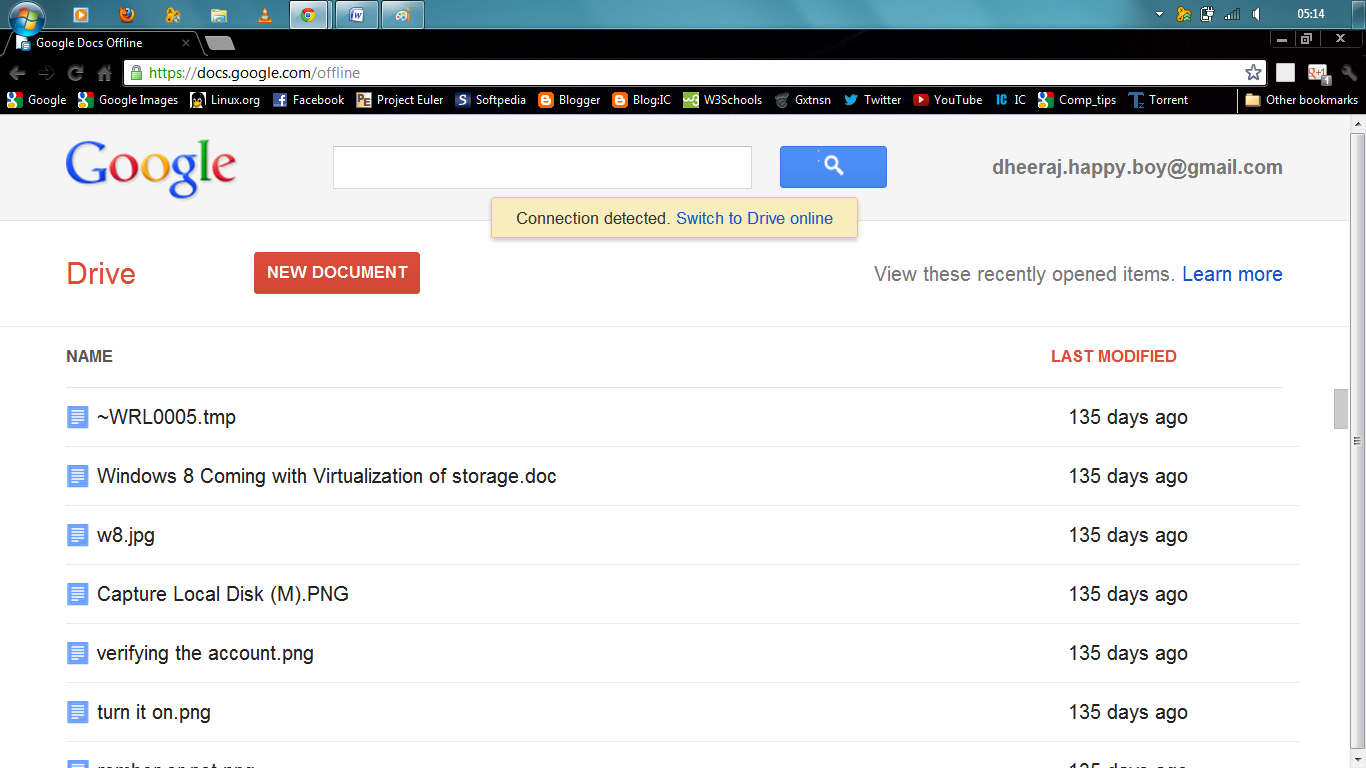
Task: Click inside the Drive search box
Action: [542, 167]
